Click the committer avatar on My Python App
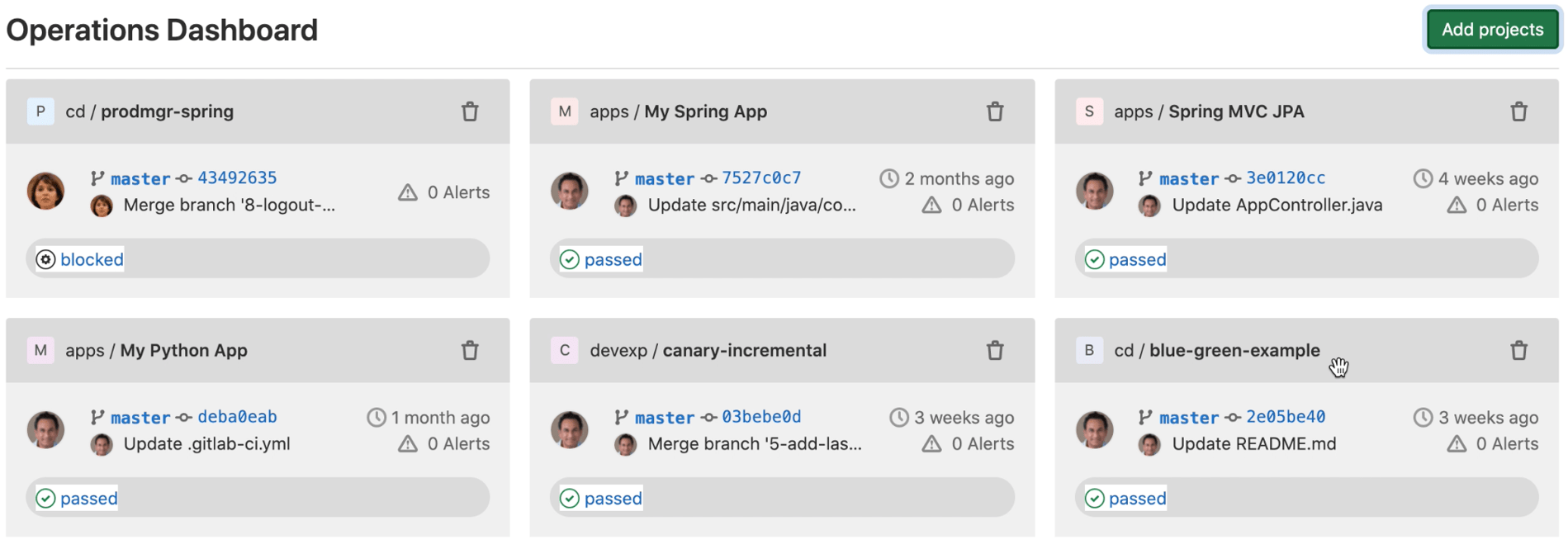Screen dimensions: 1568x549 102,444
